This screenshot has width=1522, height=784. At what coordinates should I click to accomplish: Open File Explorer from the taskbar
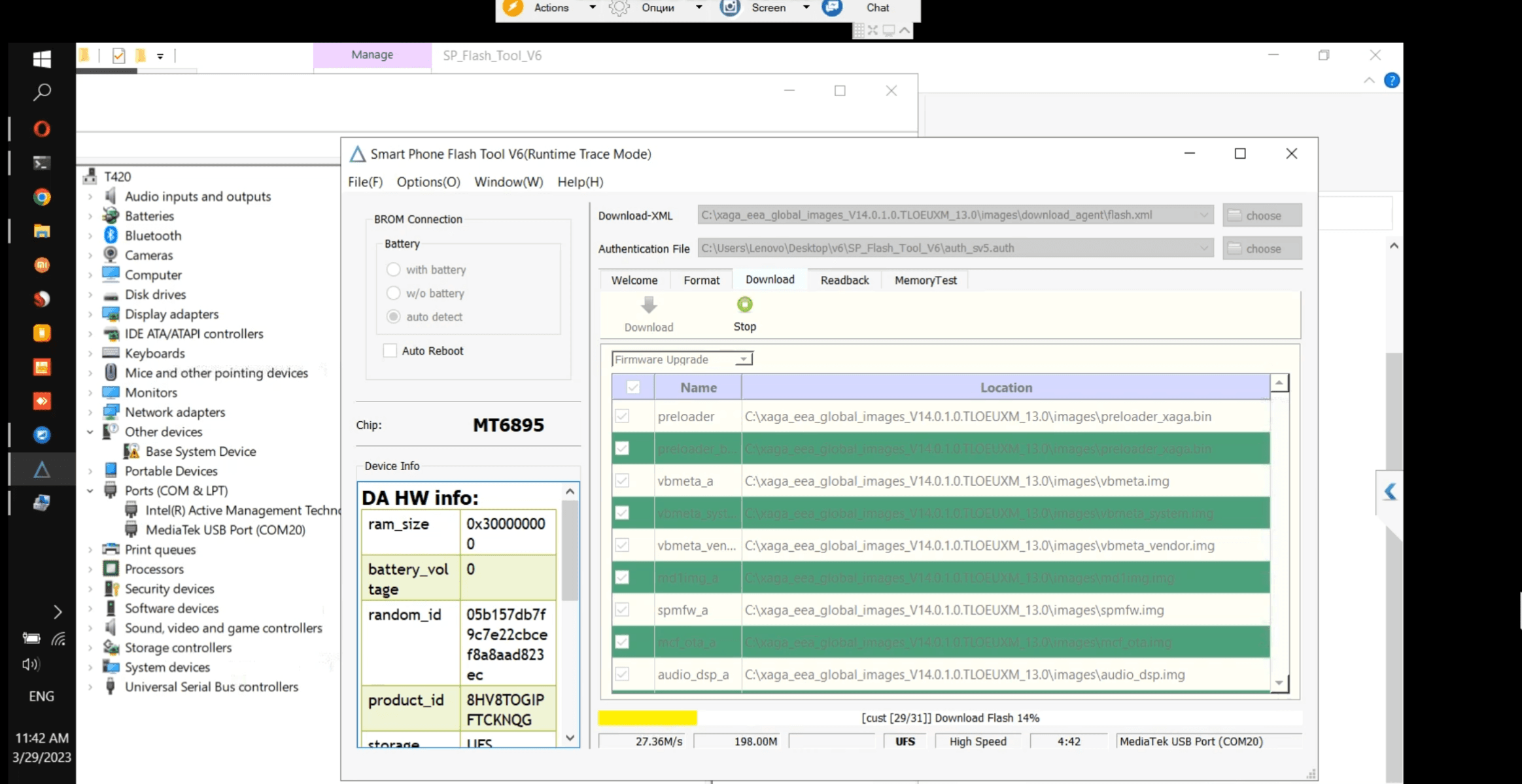[x=42, y=231]
